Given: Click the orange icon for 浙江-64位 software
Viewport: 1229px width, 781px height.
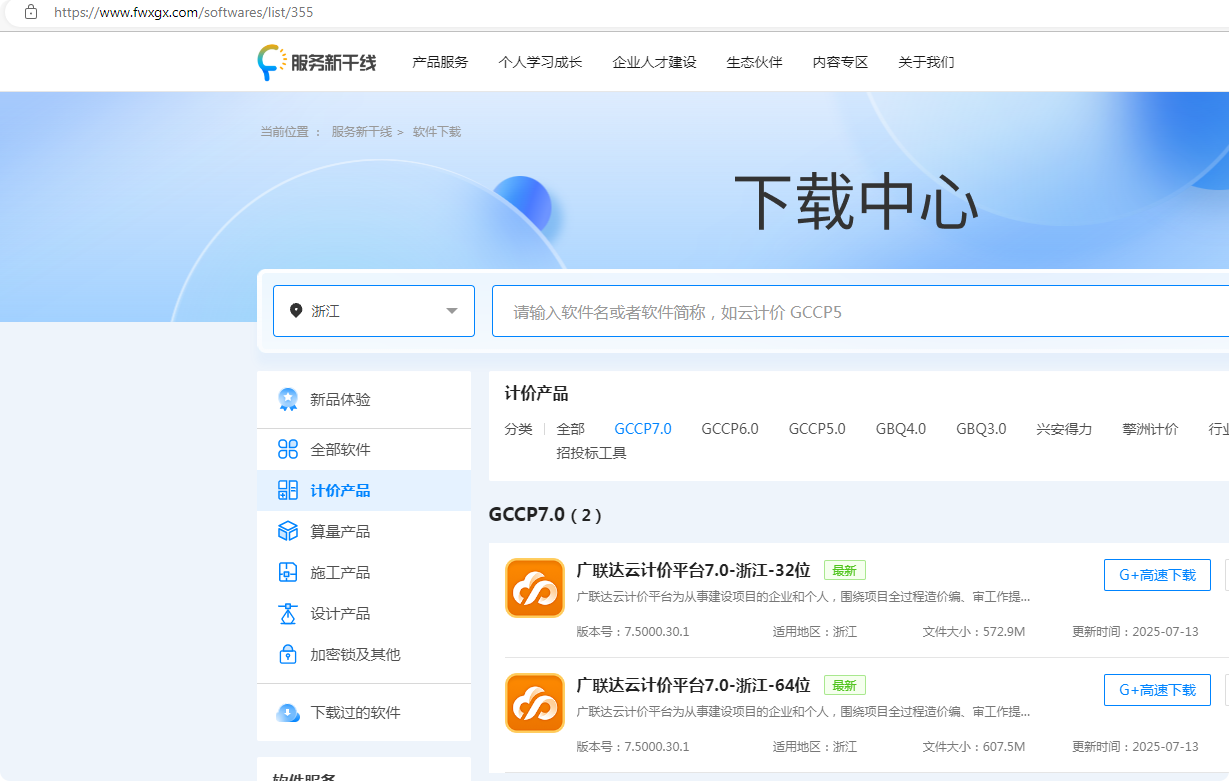Looking at the screenshot, I should [535, 703].
